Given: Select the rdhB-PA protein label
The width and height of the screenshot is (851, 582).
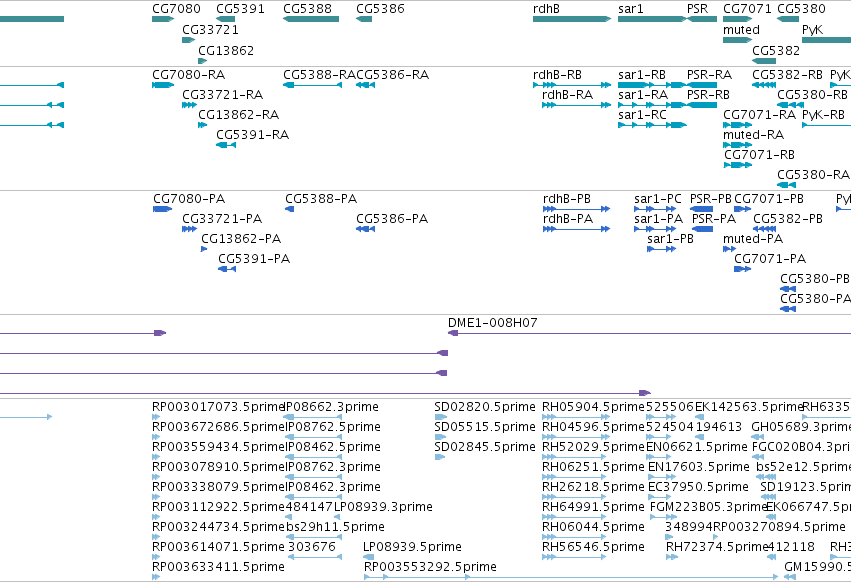Looking at the screenshot, I should click(x=568, y=218).
